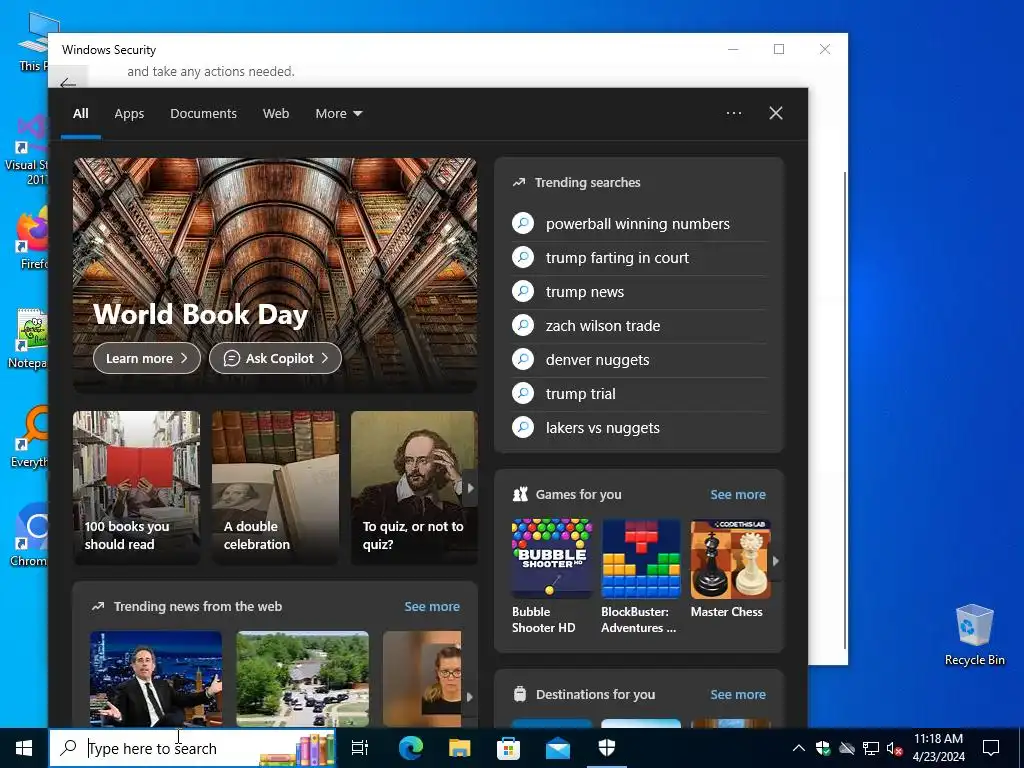
Task: Open See more for Trending news
Action: point(432,607)
